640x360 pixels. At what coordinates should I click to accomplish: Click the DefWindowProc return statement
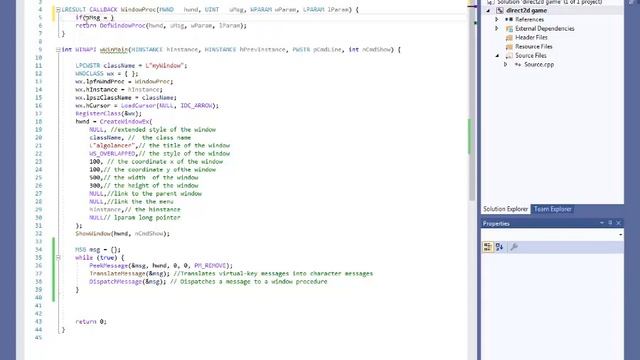click(161, 25)
